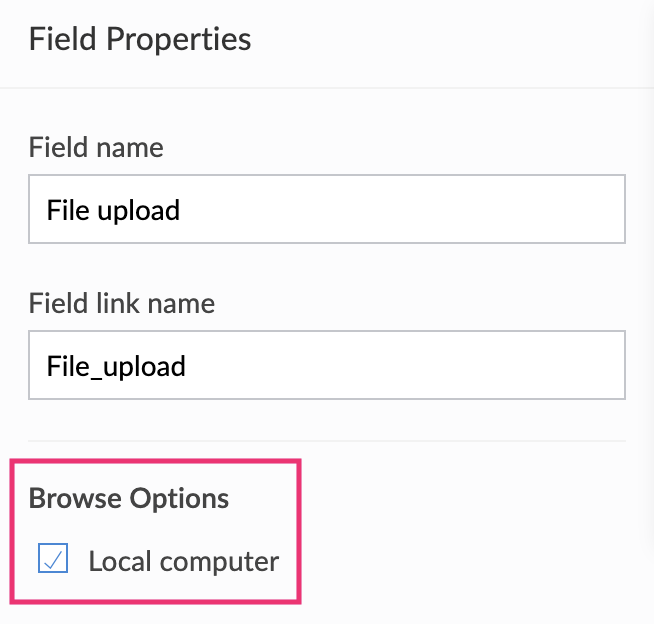The width and height of the screenshot is (654, 624).
Task: Uncheck the Local computer checkbox
Action: point(52,559)
